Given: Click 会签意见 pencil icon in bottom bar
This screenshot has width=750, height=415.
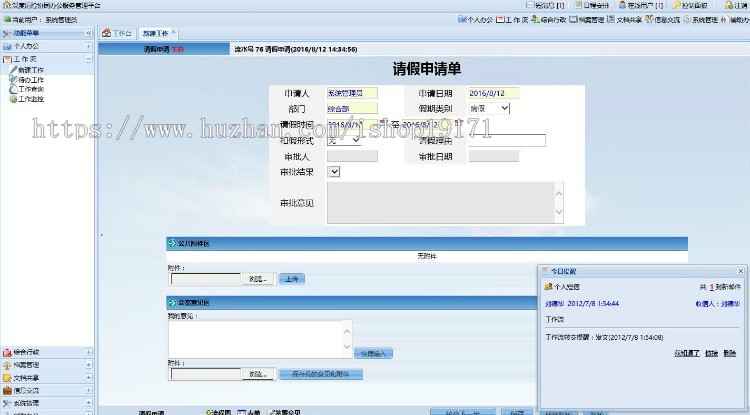Looking at the screenshot, I should click(272, 412).
